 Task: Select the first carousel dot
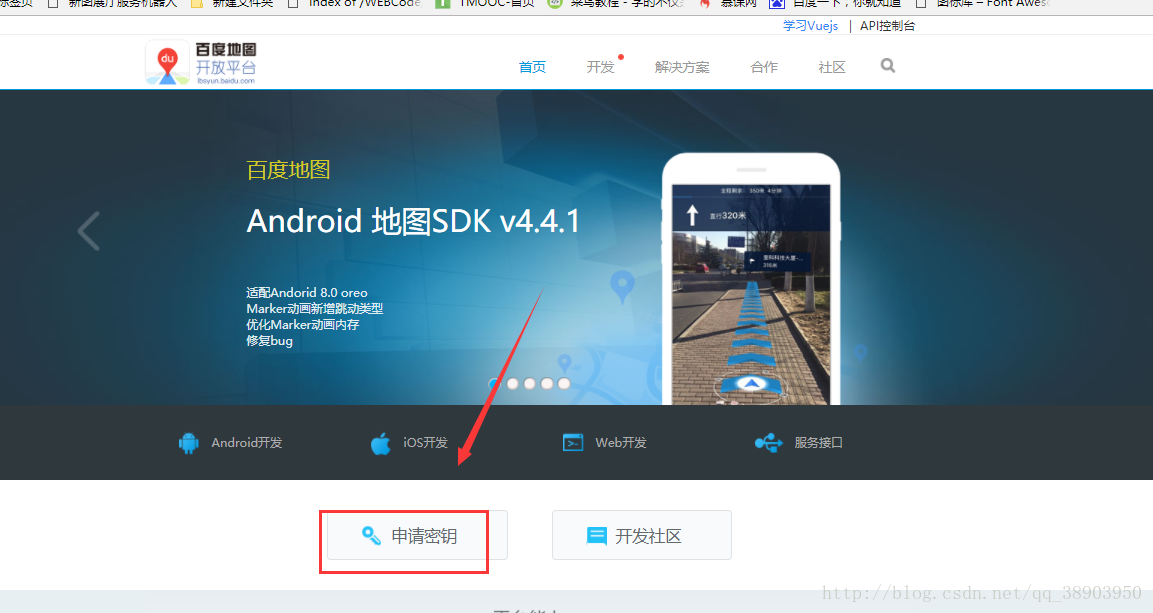496,383
